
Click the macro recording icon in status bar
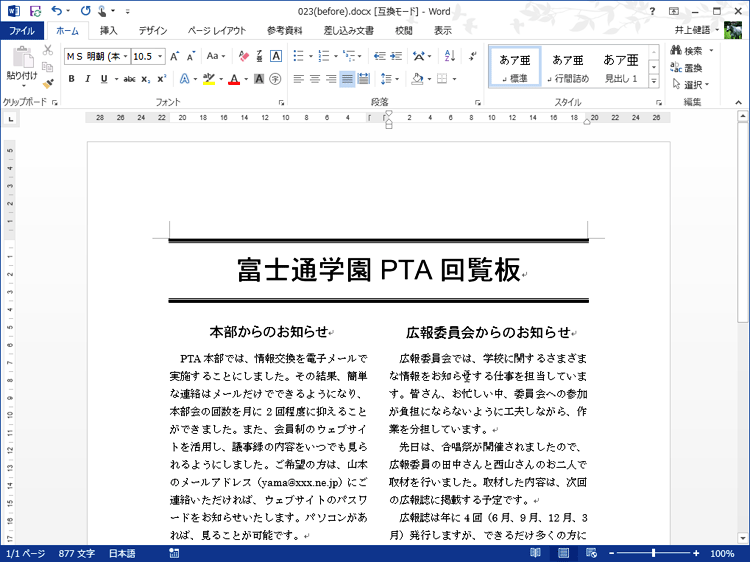(174, 553)
